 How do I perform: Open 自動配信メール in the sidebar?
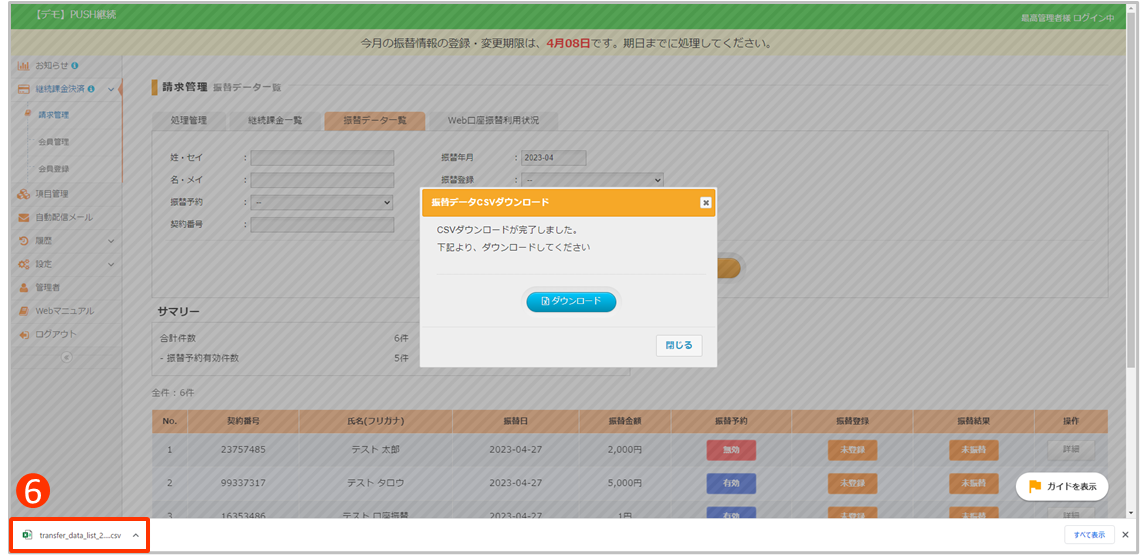coord(63,217)
